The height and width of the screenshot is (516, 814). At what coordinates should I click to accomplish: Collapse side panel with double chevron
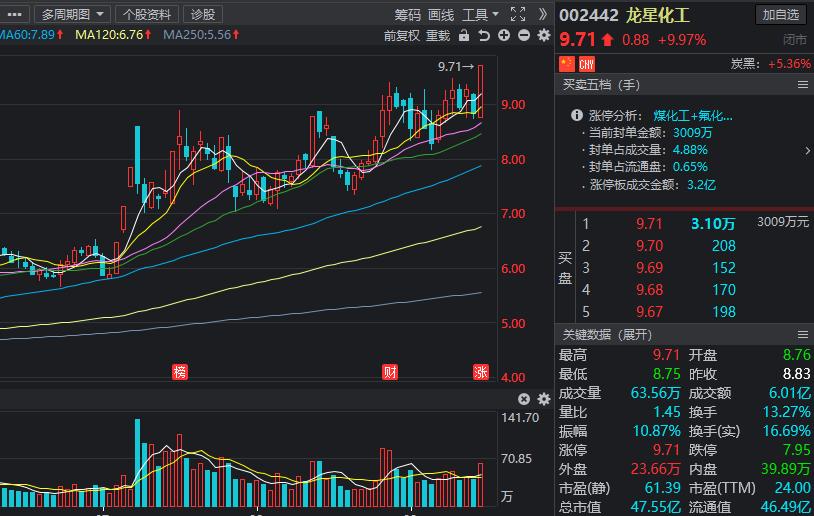pyautogui.click(x=542, y=14)
